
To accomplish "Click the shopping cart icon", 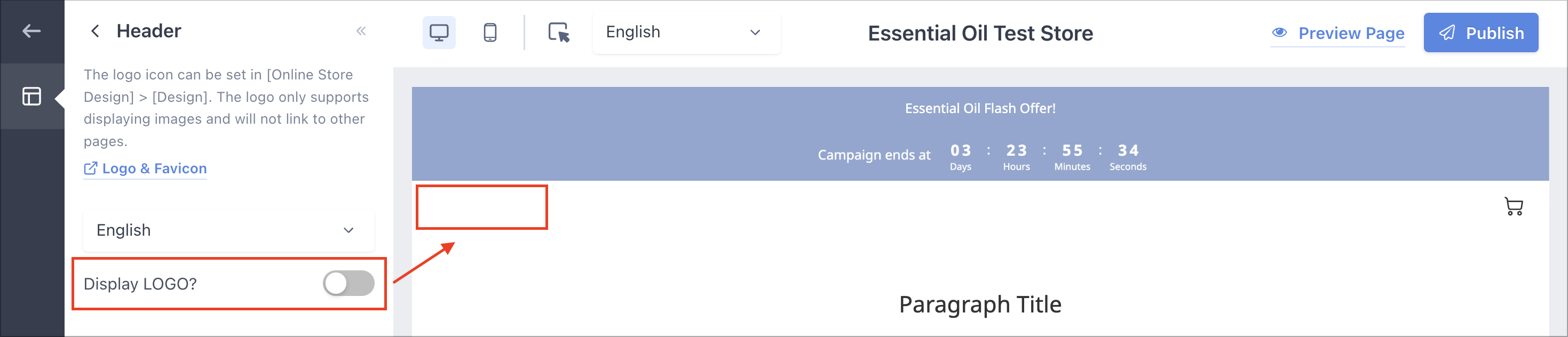I will pyautogui.click(x=1514, y=206).
